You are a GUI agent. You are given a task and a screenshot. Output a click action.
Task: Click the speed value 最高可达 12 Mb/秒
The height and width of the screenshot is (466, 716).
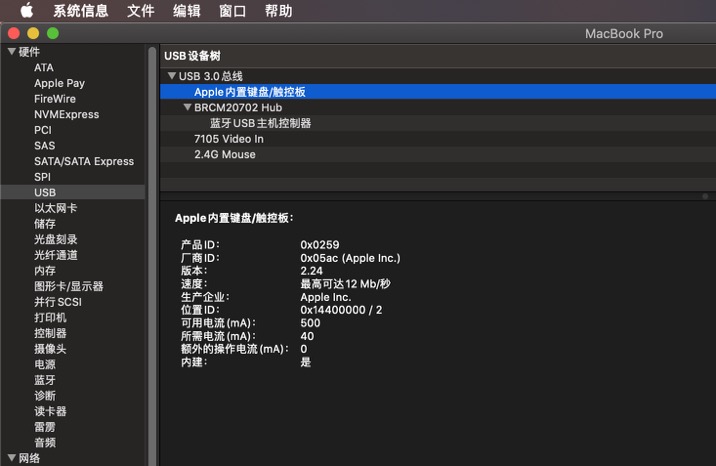[345, 284]
